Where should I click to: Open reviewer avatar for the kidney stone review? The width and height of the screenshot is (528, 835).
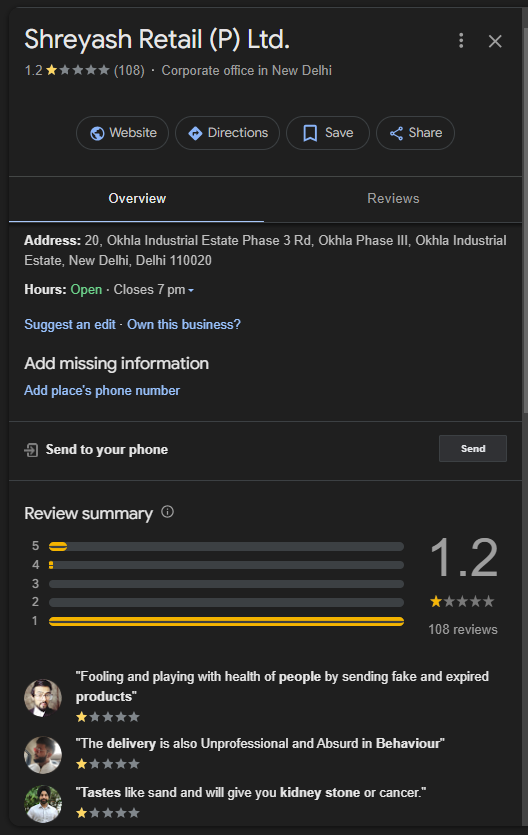tap(43, 804)
